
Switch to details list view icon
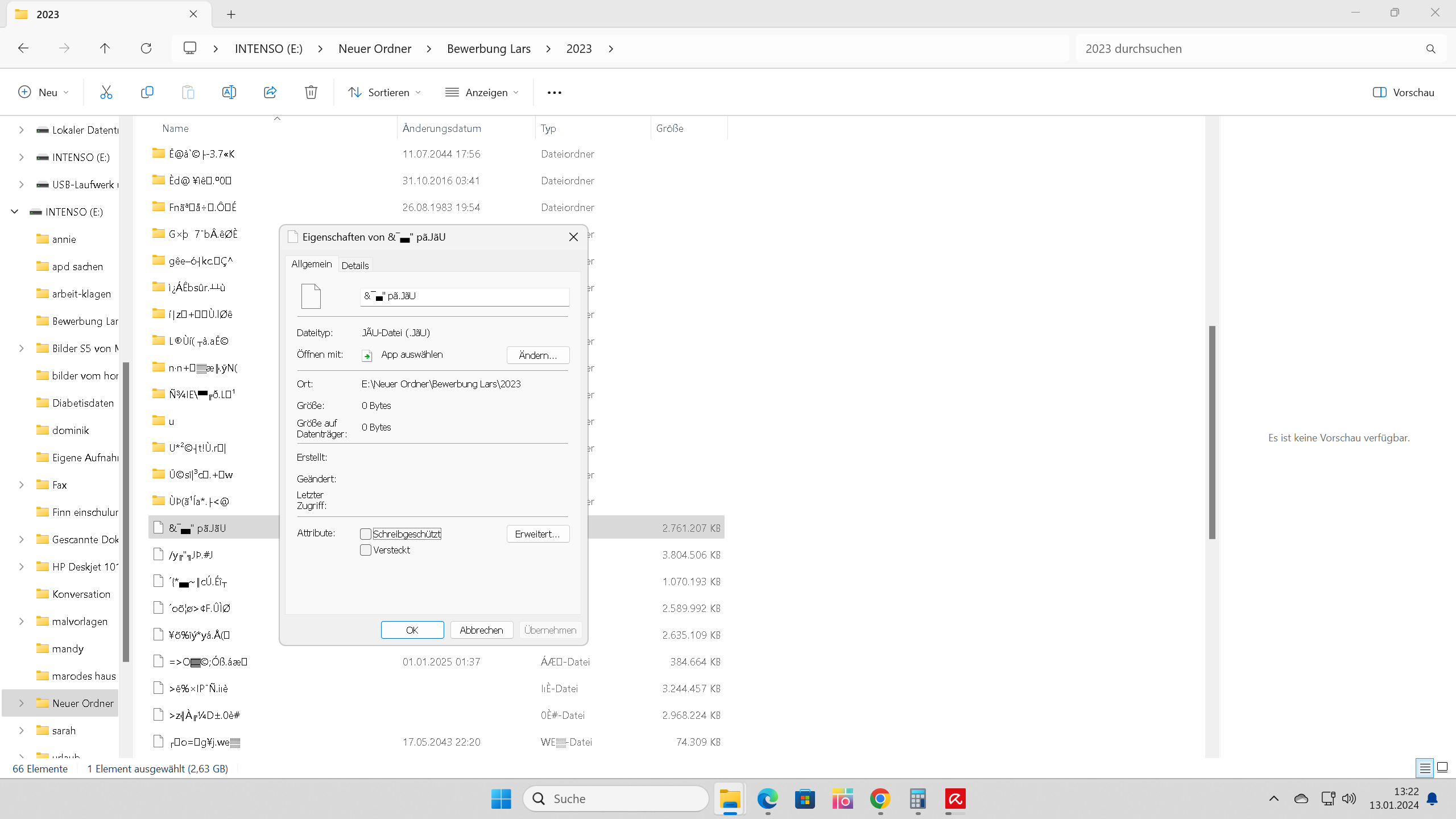(x=1425, y=768)
